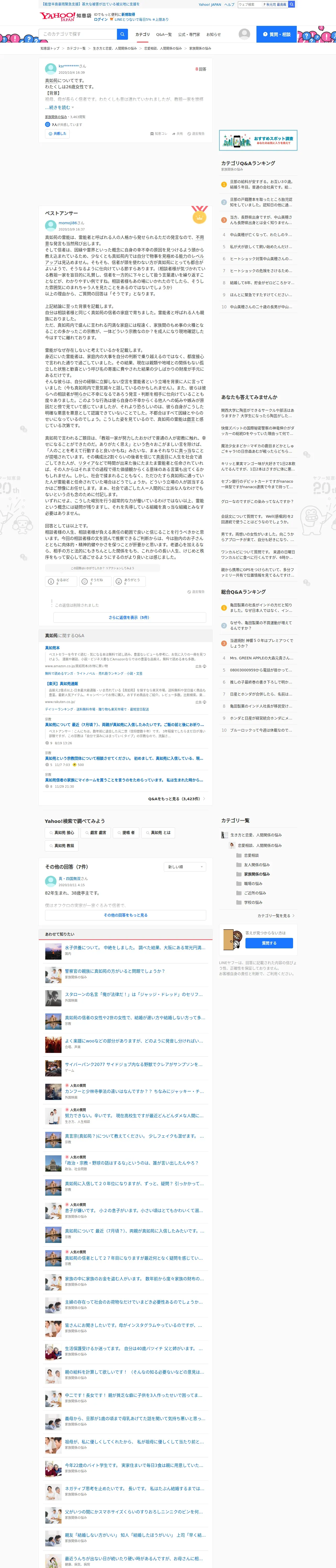Open the 新しい順 sort dropdown

click(x=185, y=867)
